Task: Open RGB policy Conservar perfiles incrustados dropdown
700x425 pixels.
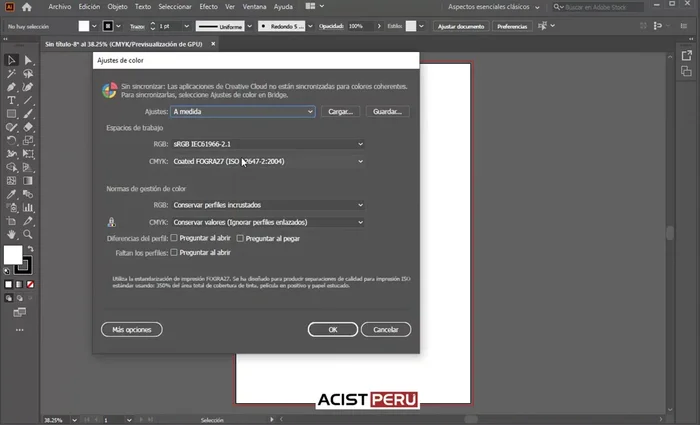Action: pos(268,205)
